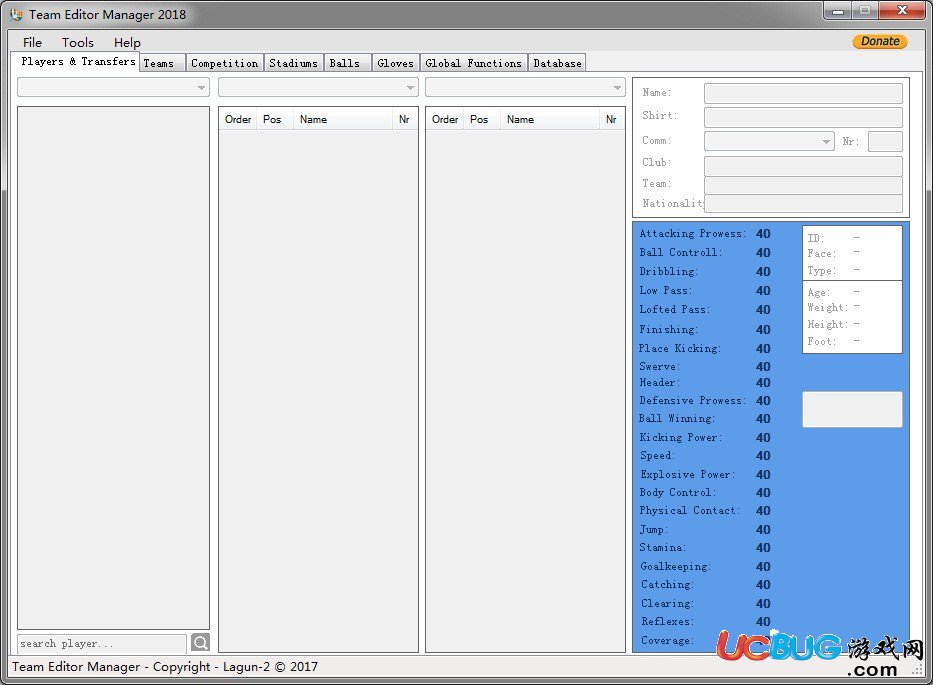Open the Balls tab
Viewport: 933px width, 685px height.
coord(347,63)
